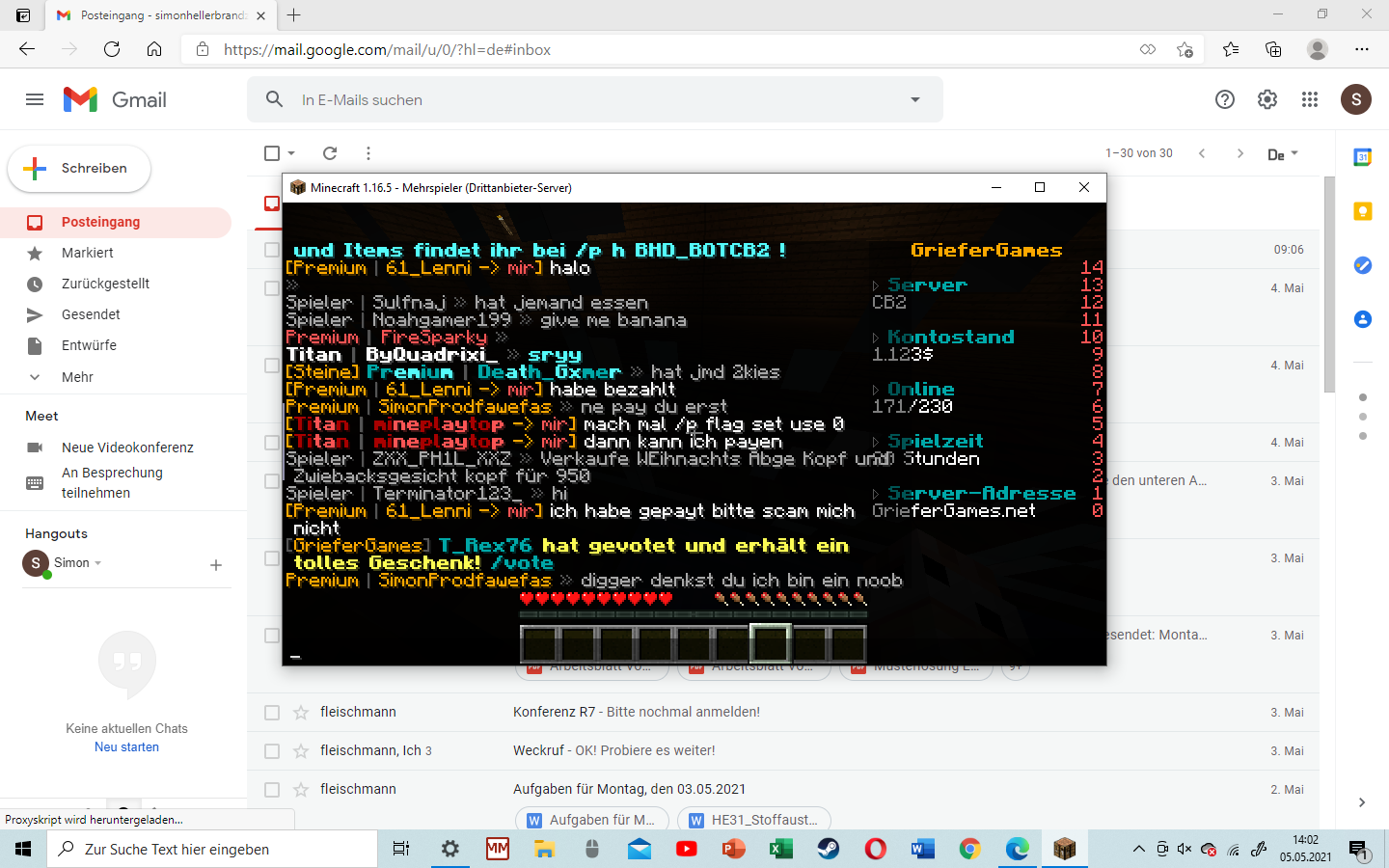Star the 'Aufgaben für Montag' email
The image size is (1389, 868).
click(301, 790)
